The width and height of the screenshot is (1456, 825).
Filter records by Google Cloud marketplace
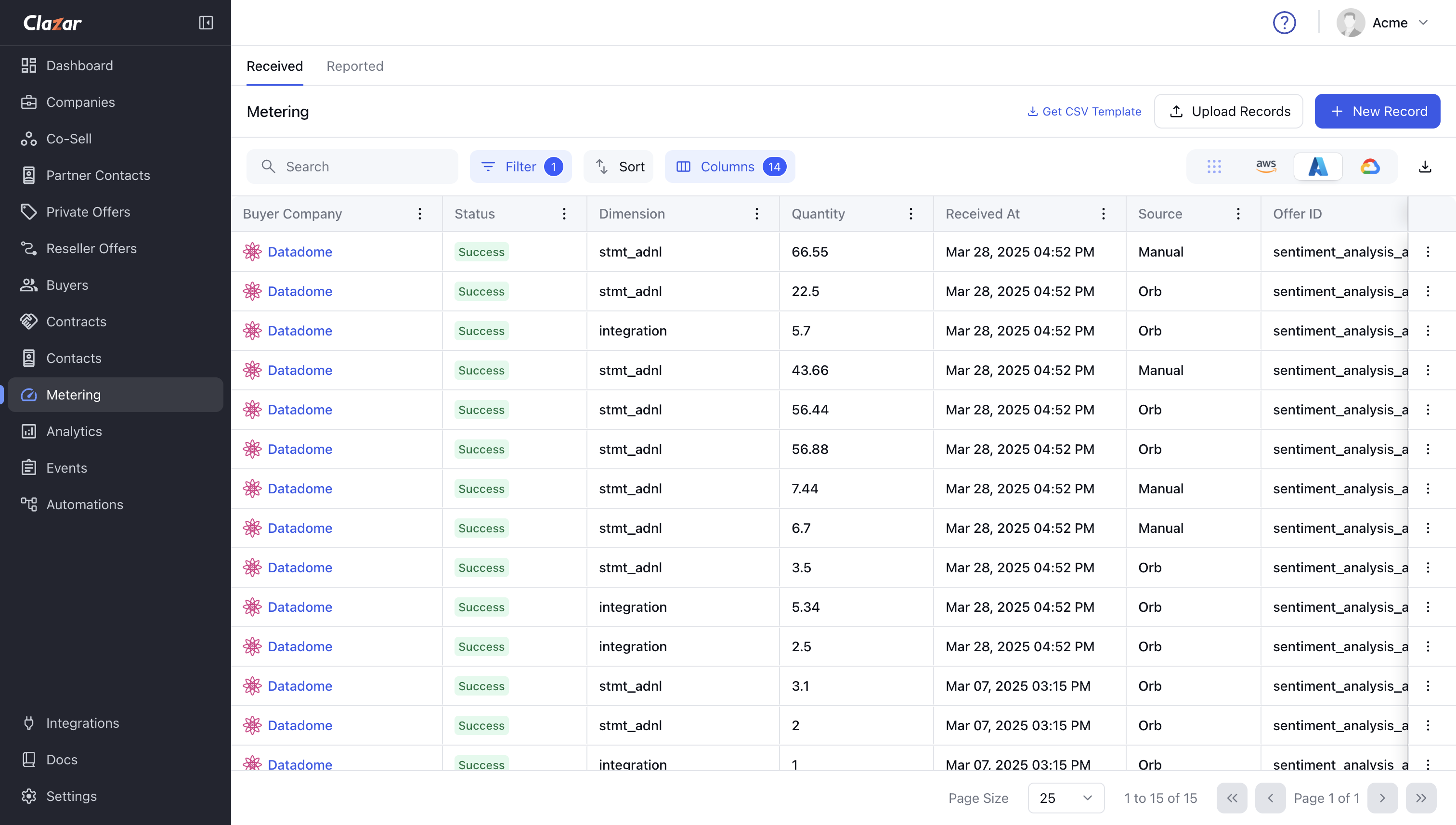tap(1370, 167)
